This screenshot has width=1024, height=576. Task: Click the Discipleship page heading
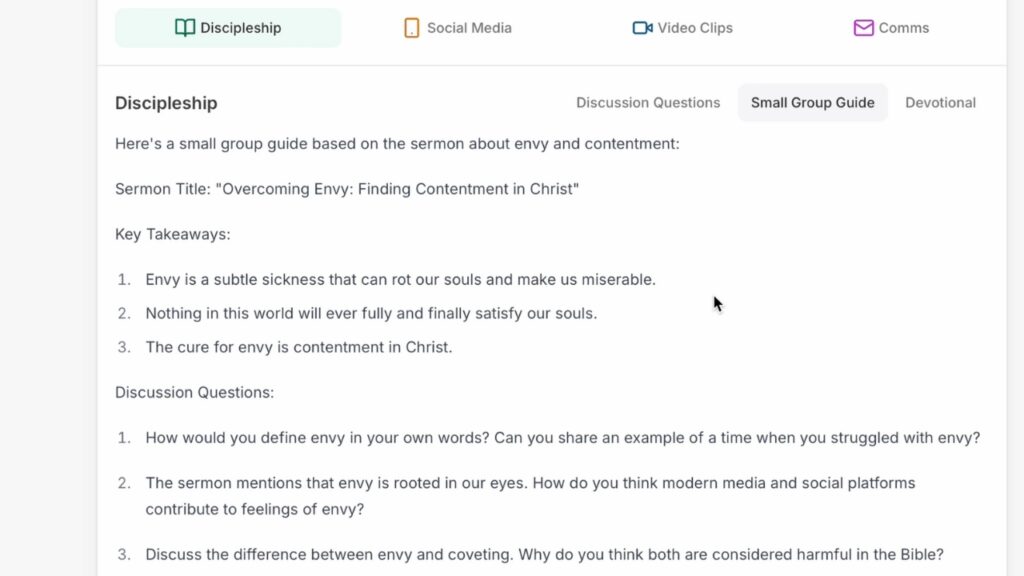(x=166, y=103)
